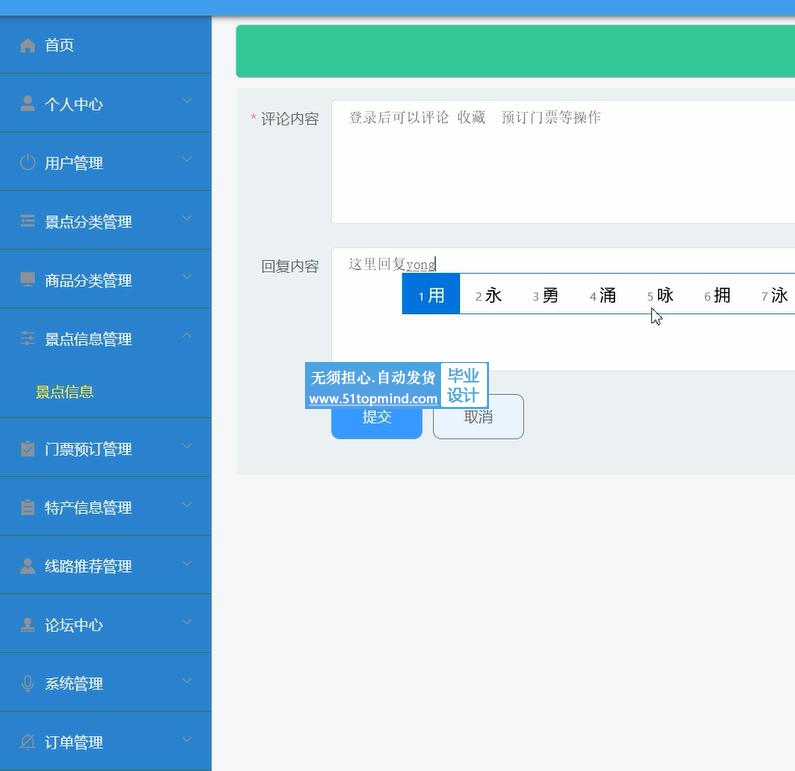
Task: Open the 用户管理 menu
Action: (105, 163)
